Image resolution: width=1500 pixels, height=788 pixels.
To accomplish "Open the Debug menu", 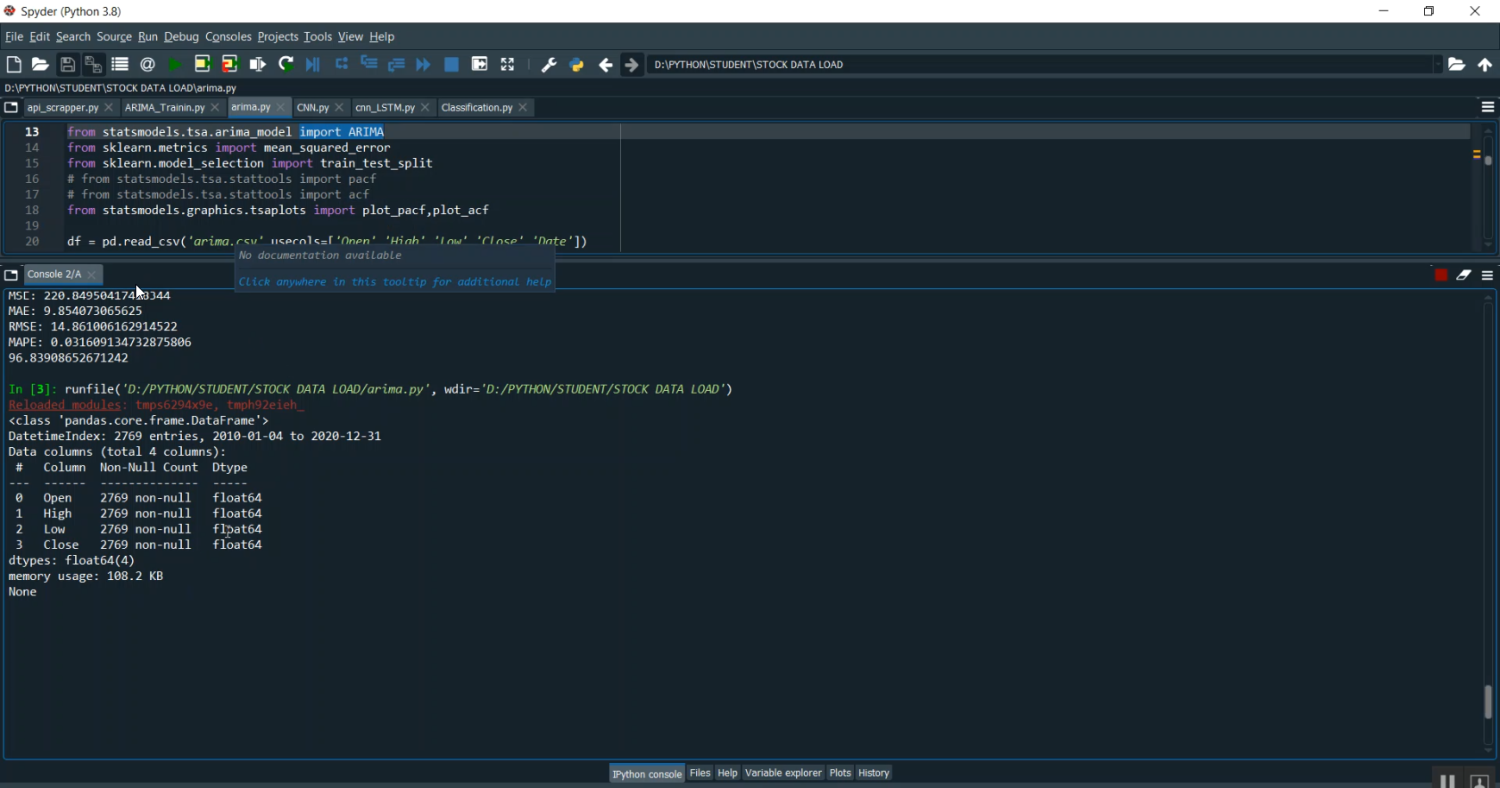I will tap(181, 37).
